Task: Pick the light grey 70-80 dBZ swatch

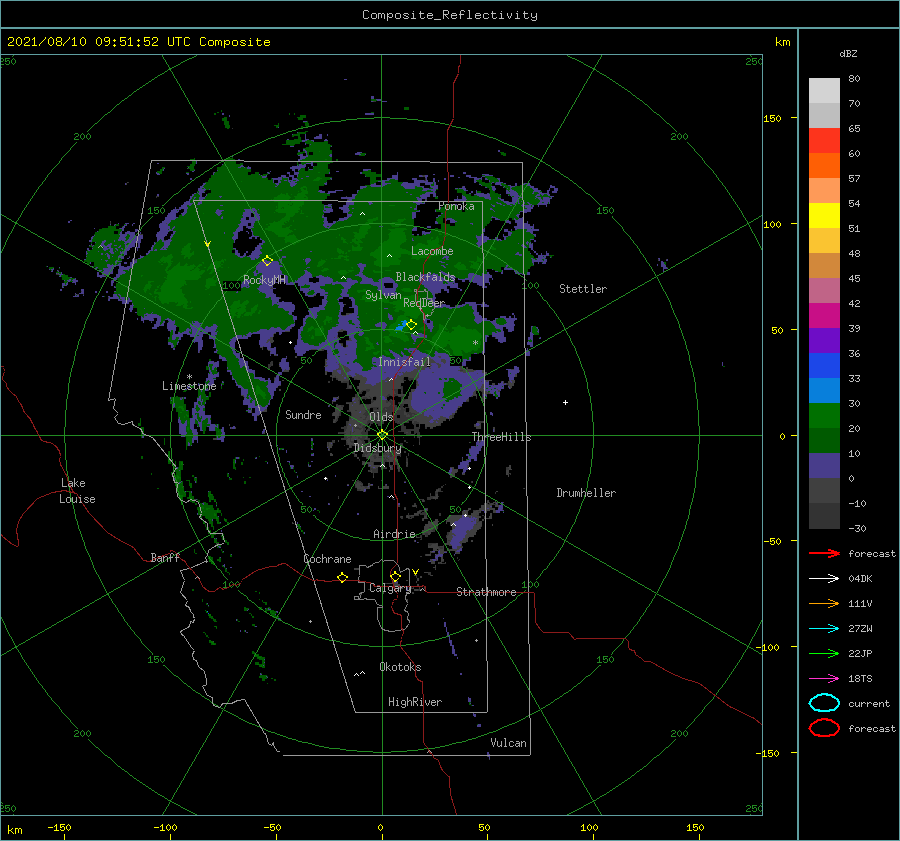Action: 824,90
